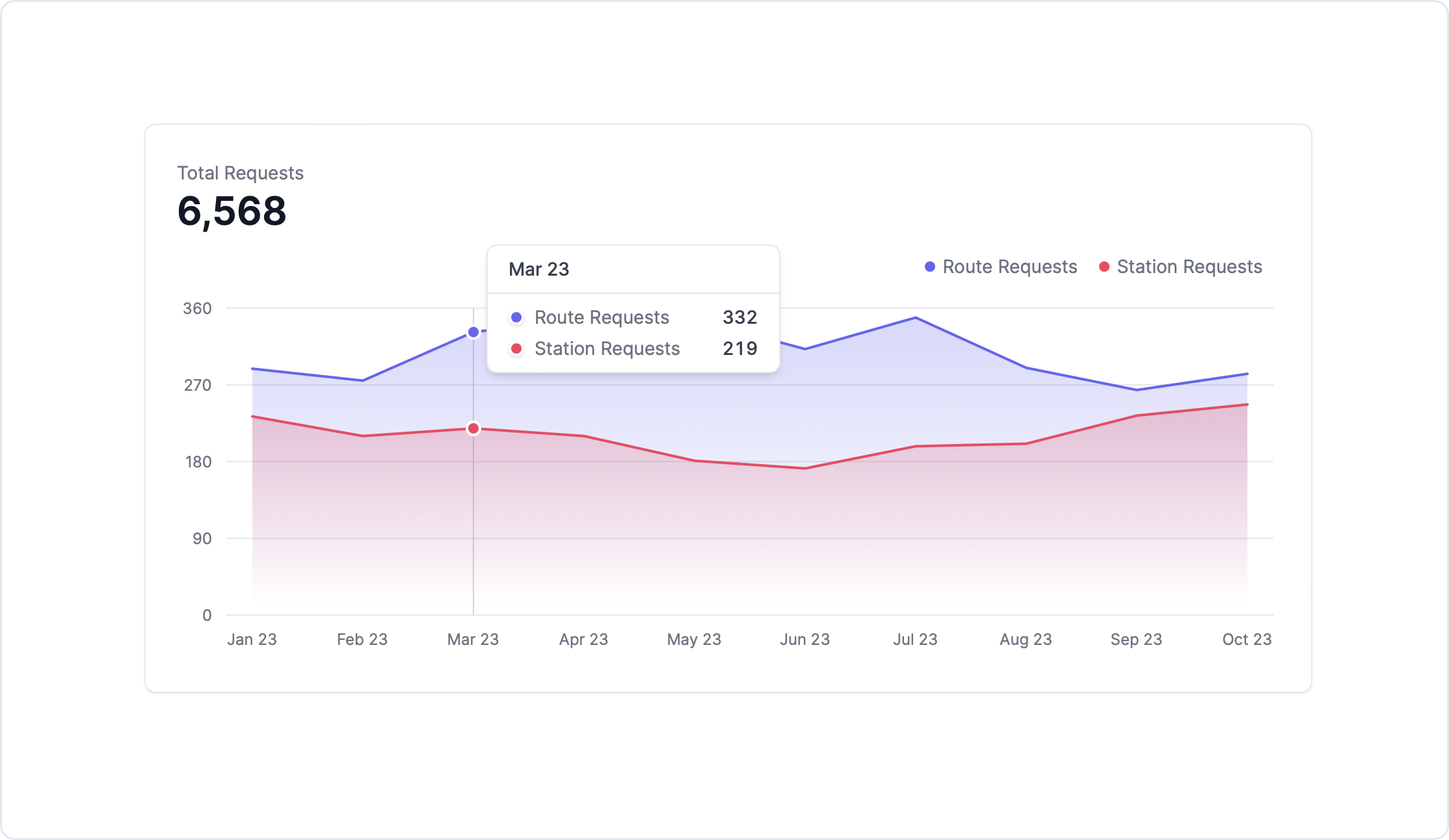
Task: Click the tooltip Mar 23 header
Action: tap(538, 269)
